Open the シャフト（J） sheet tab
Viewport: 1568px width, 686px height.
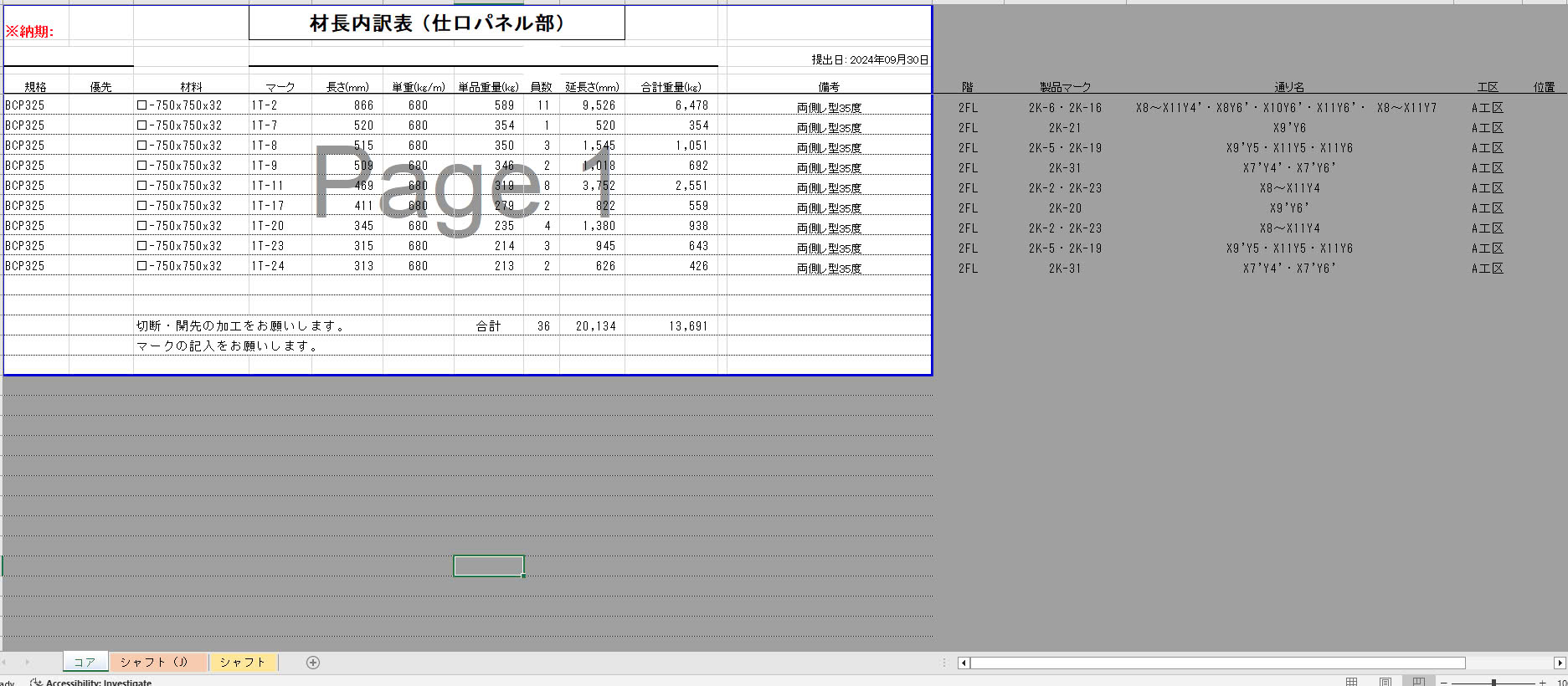pos(157,662)
